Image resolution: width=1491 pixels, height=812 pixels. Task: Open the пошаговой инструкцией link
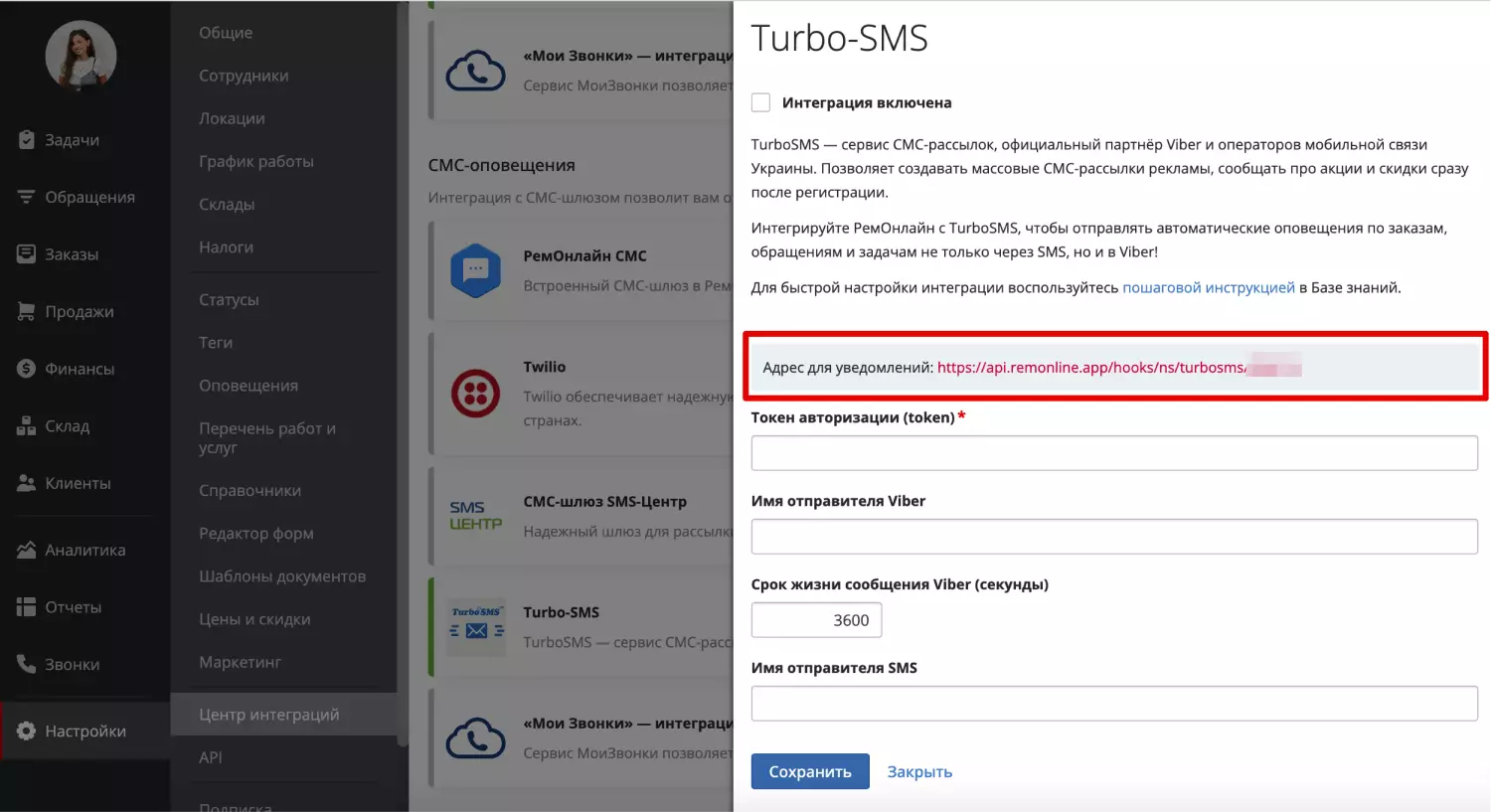click(1209, 287)
